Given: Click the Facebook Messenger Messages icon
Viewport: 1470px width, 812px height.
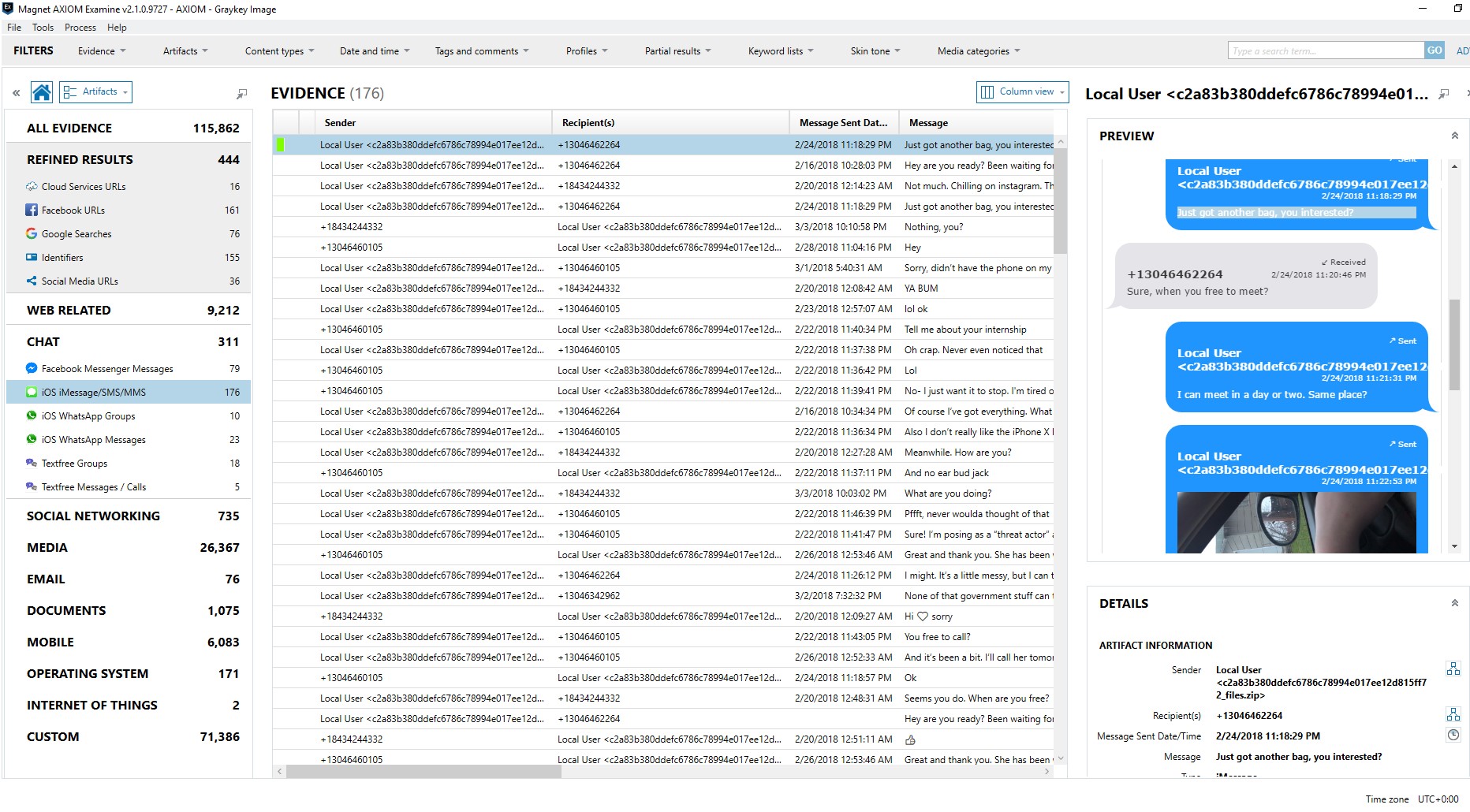Looking at the screenshot, I should coord(31,368).
